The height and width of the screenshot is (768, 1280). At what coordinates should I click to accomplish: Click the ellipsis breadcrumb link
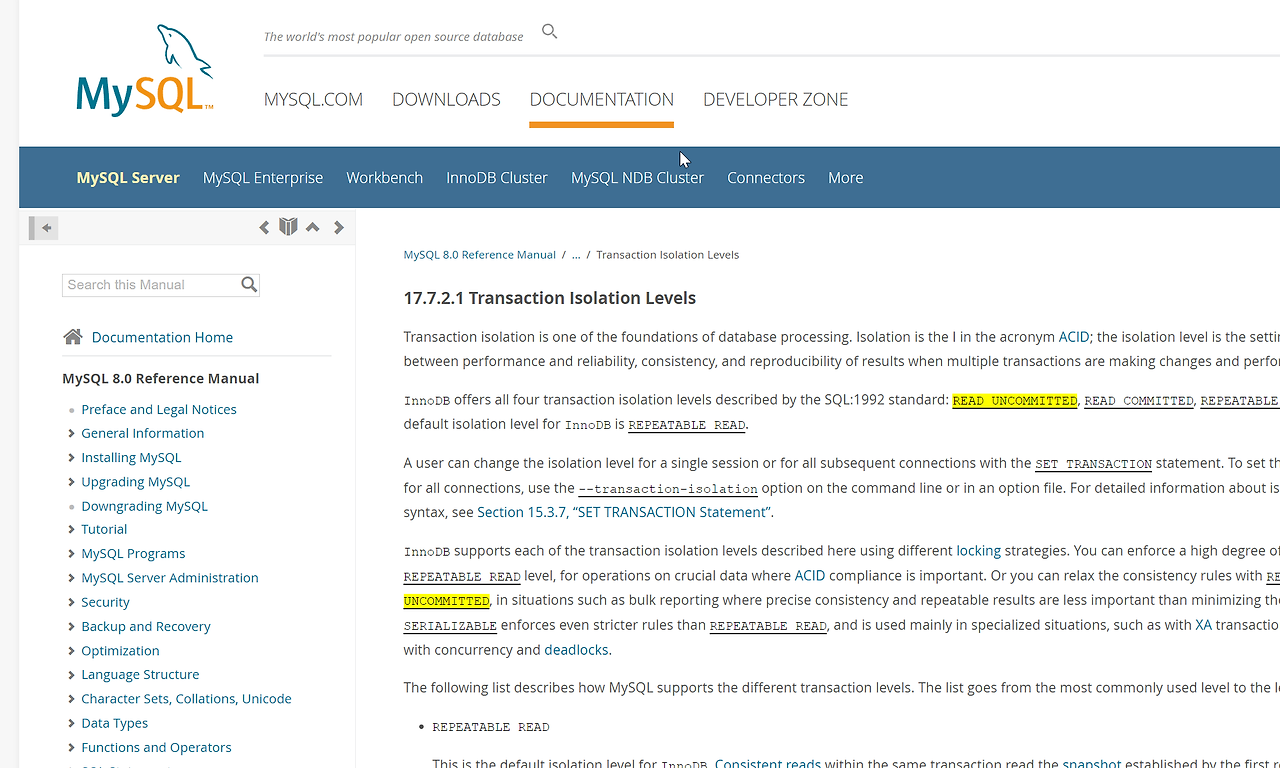click(x=576, y=255)
